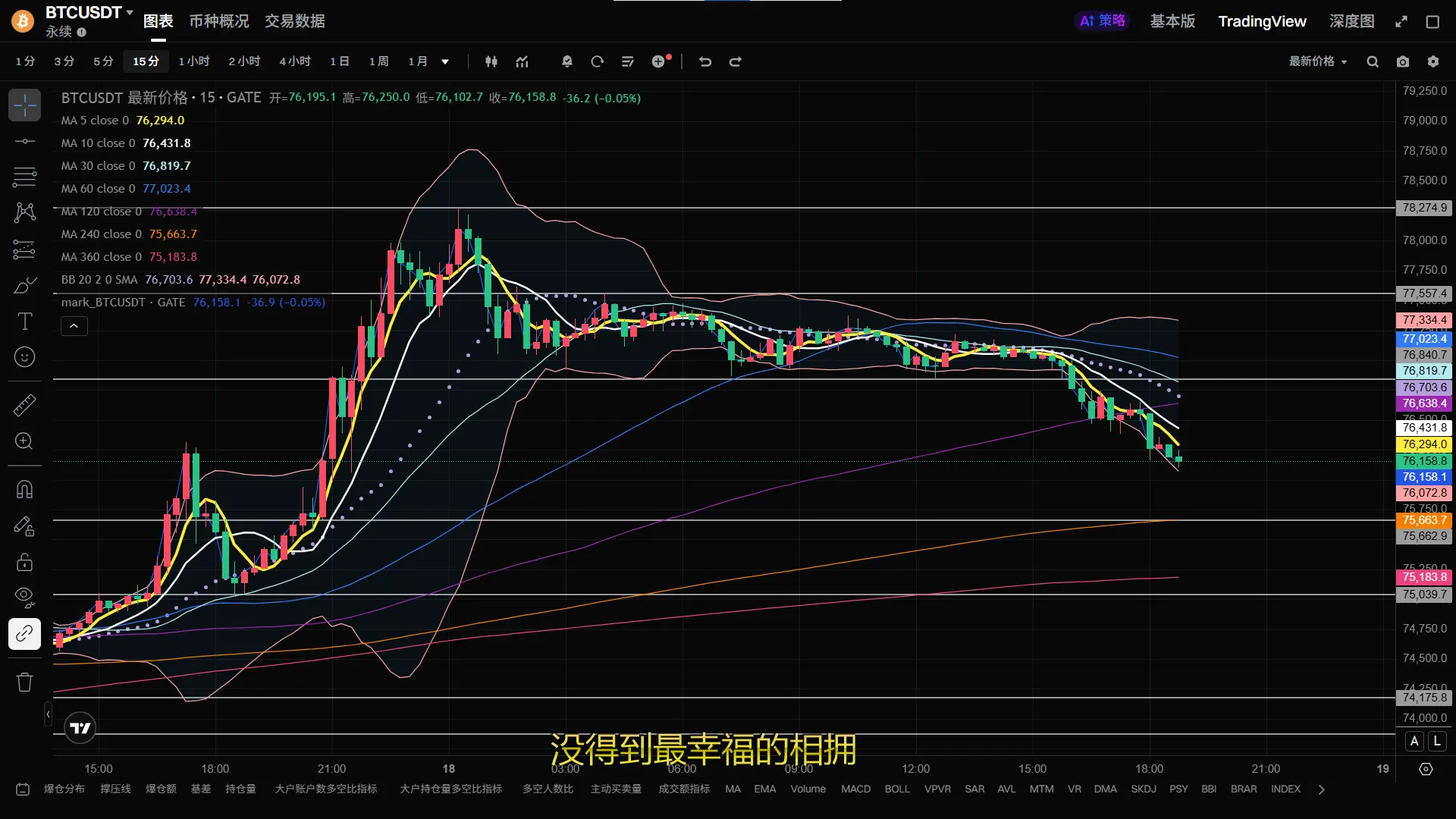Open the measure ruler tool
Image resolution: width=1456 pixels, height=819 pixels.
(24, 405)
